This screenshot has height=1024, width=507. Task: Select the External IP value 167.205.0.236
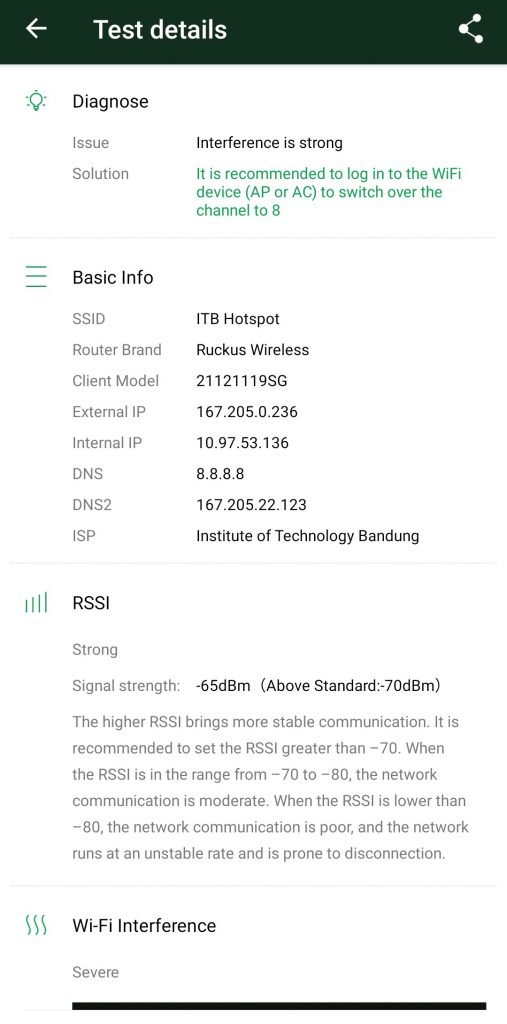pyautogui.click(x=247, y=412)
